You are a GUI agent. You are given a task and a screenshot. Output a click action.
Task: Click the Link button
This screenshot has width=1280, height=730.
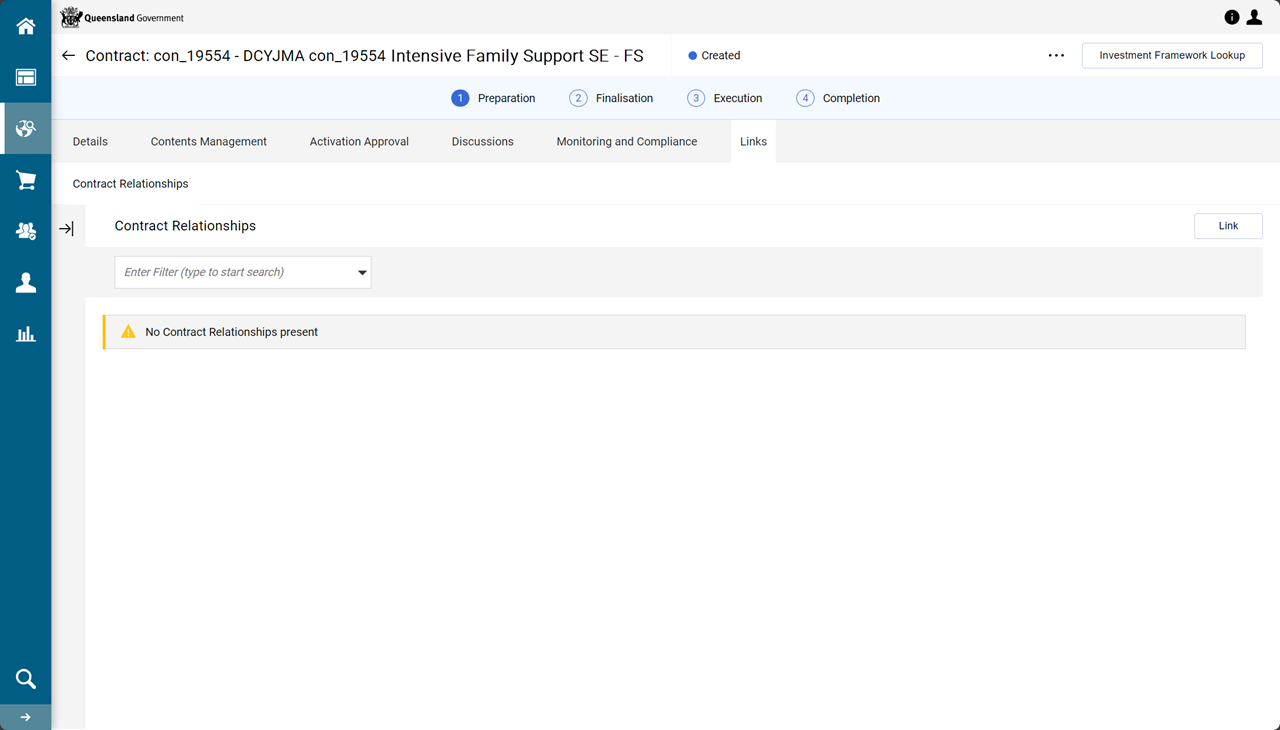click(1228, 226)
